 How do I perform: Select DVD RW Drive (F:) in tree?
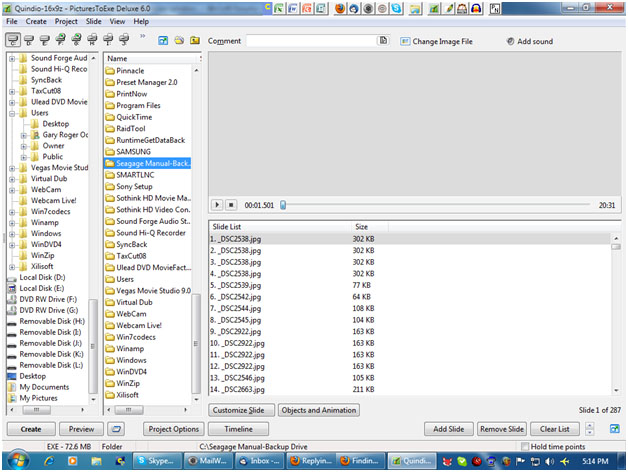point(48,299)
